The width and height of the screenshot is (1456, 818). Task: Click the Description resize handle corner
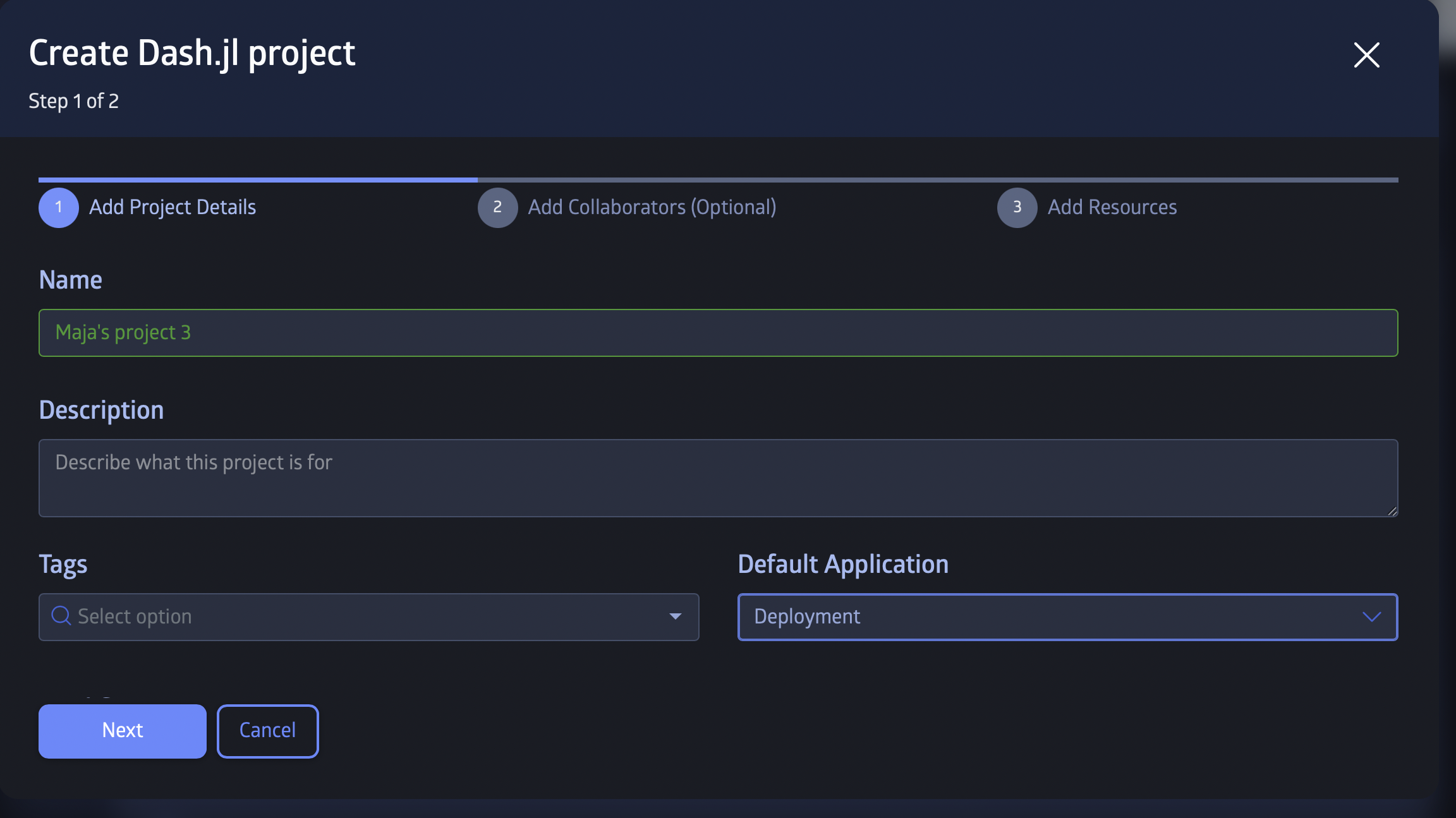pos(1392,511)
